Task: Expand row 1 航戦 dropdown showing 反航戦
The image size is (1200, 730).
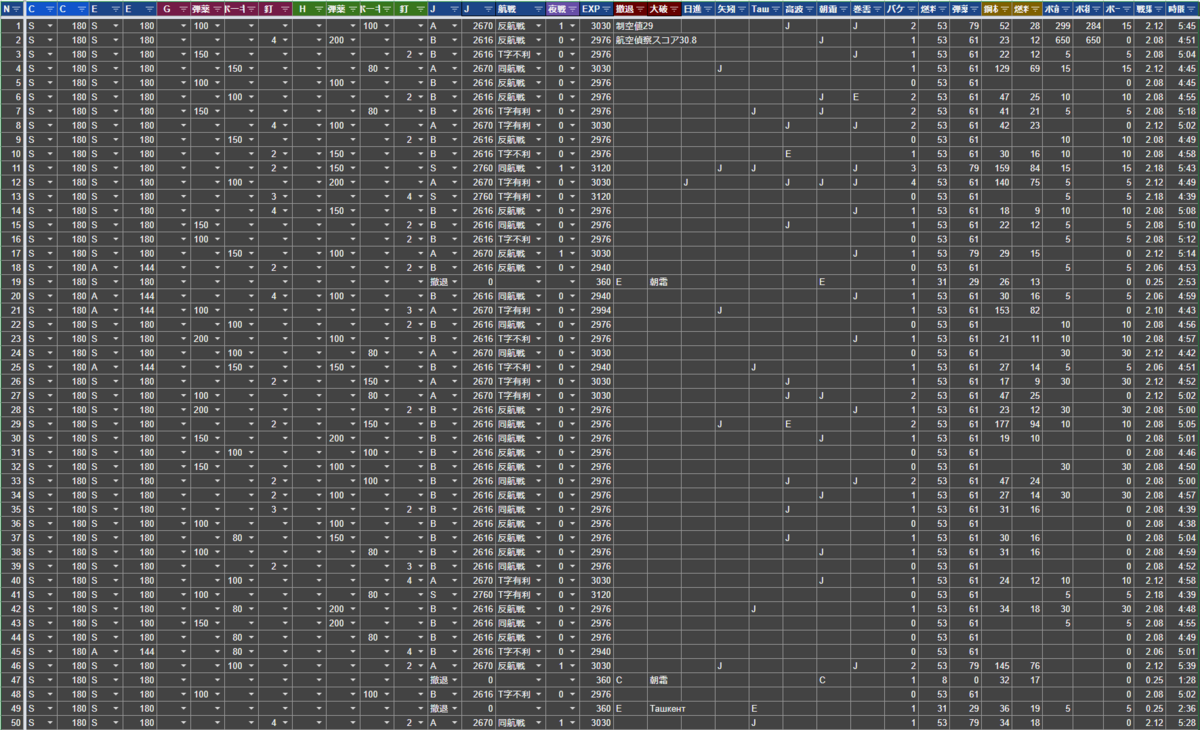Action: coord(539,25)
